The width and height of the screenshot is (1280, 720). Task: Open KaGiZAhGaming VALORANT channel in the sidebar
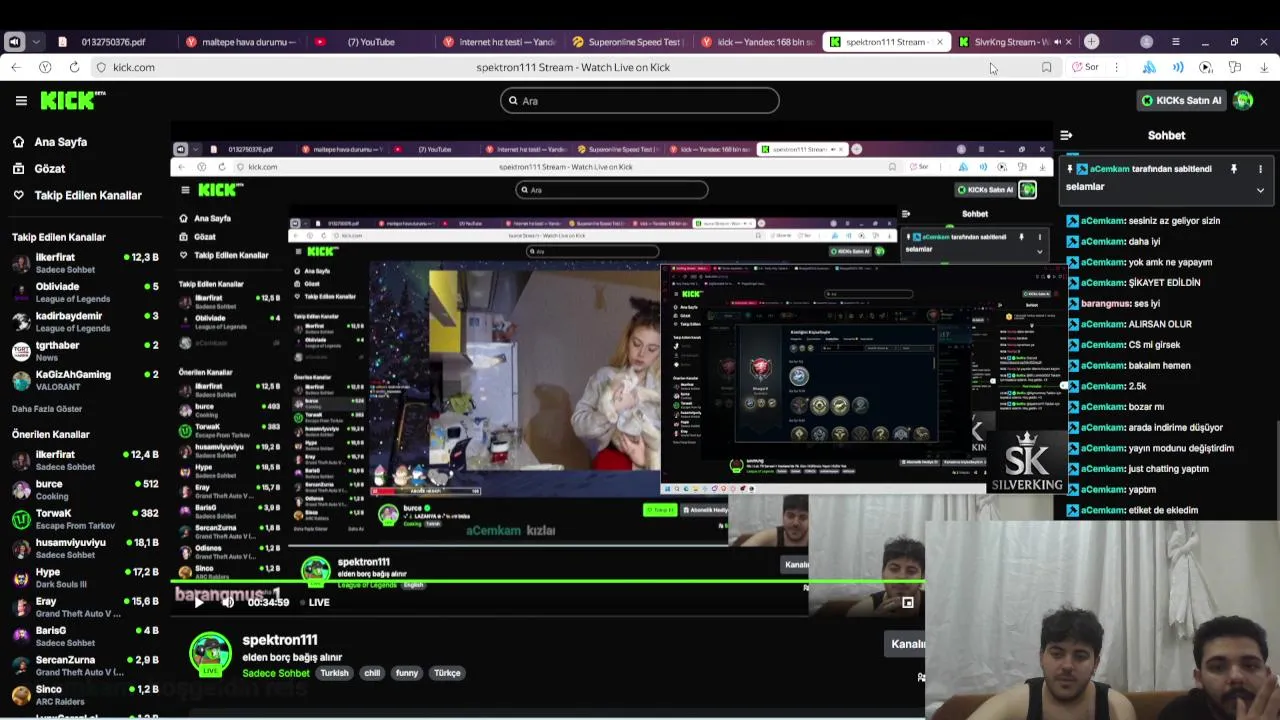pos(85,380)
